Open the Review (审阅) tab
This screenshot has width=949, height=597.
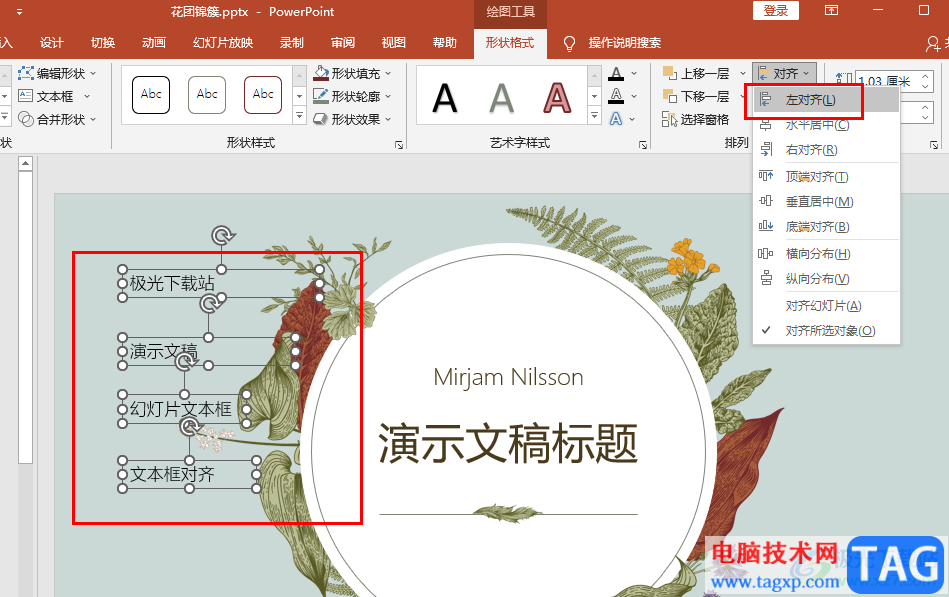(343, 43)
